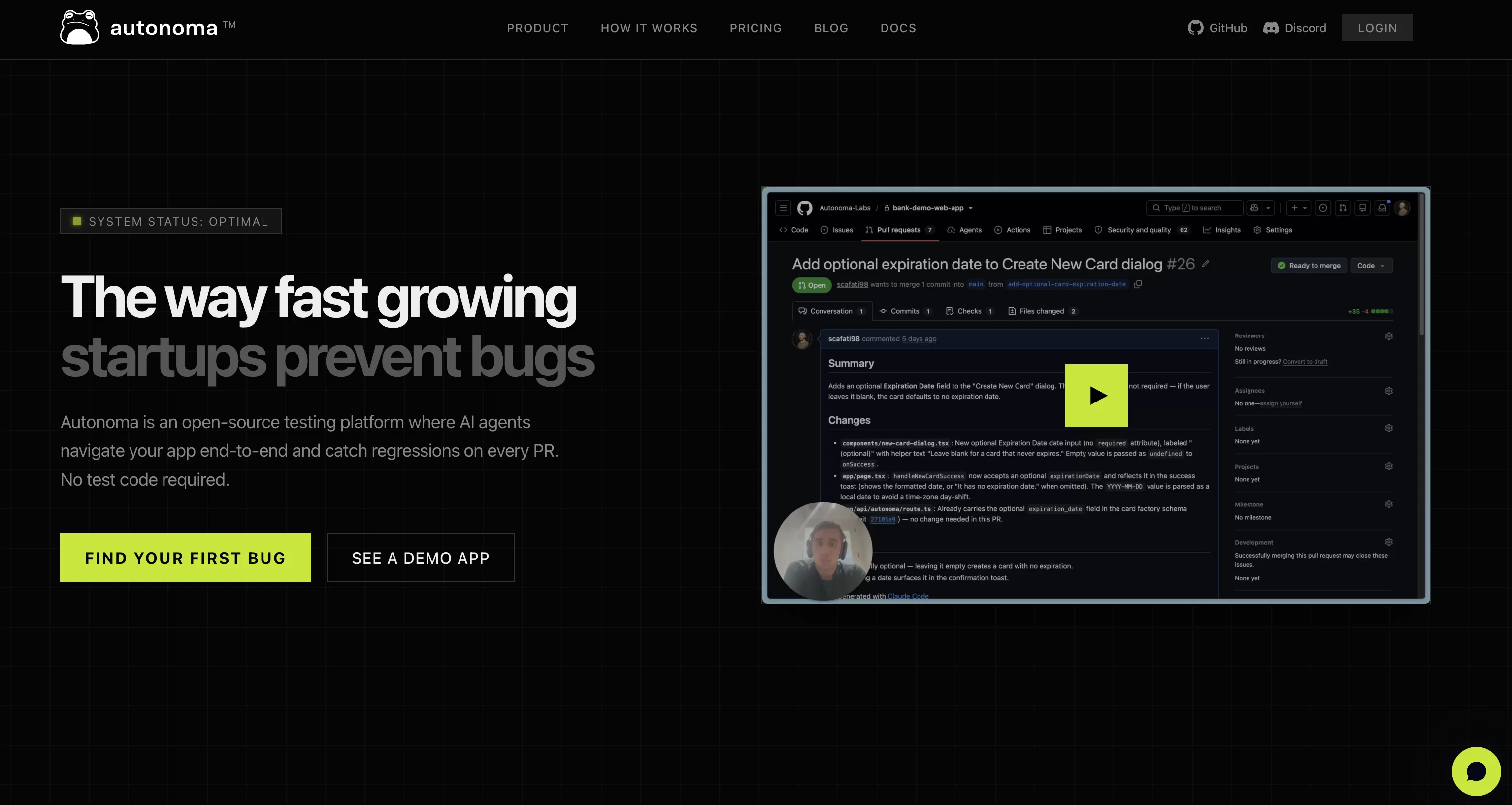The width and height of the screenshot is (1512, 805).
Task: Open the Projects repo tab
Action: (1062, 230)
